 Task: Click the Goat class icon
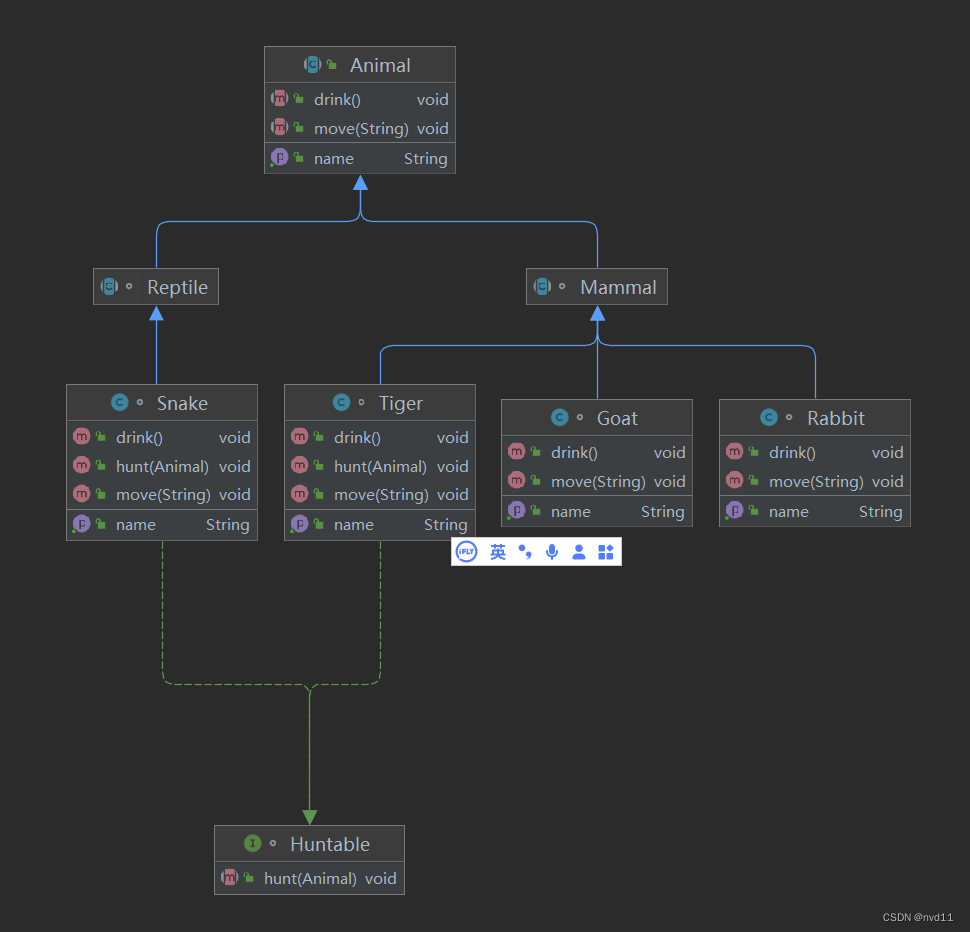[x=560, y=417]
